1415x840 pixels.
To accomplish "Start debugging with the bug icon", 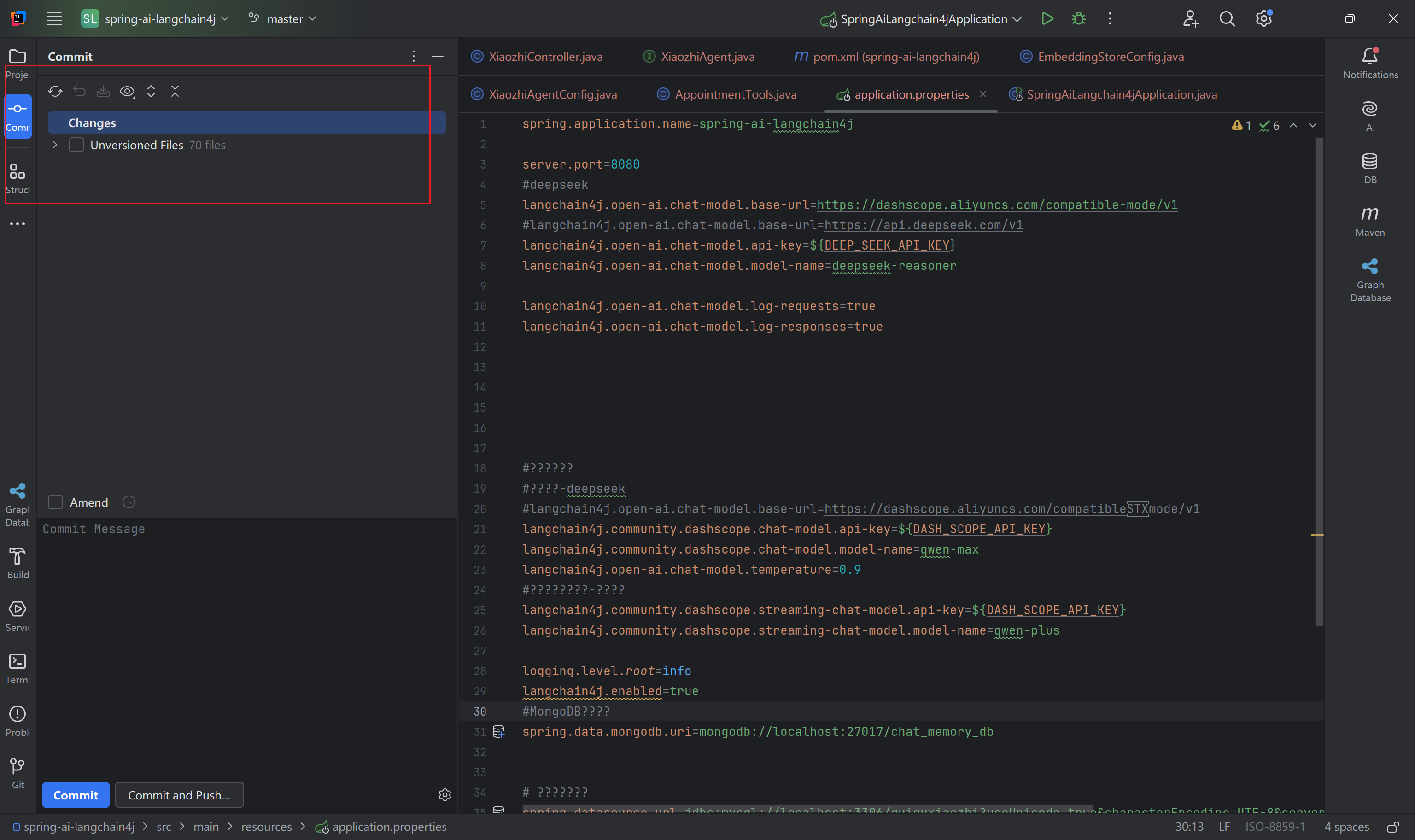I will point(1078,19).
